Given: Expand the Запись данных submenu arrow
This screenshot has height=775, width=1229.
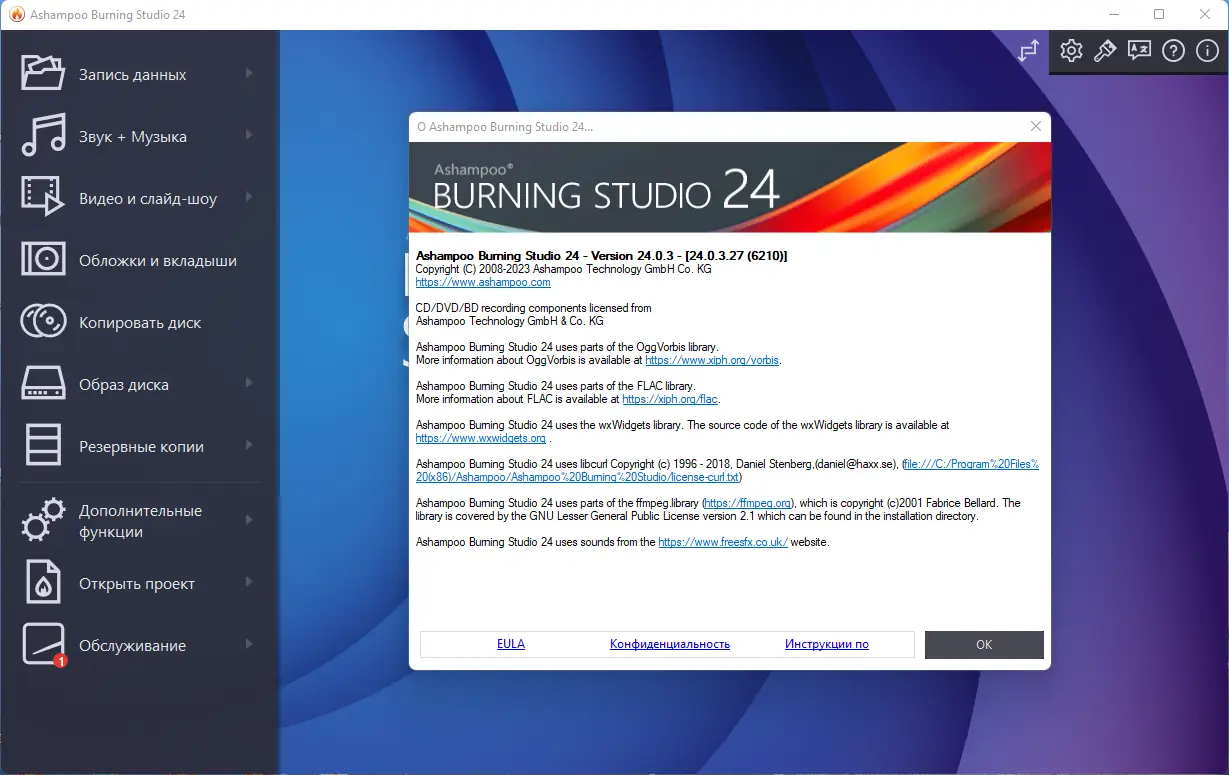Looking at the screenshot, I should click(250, 73).
